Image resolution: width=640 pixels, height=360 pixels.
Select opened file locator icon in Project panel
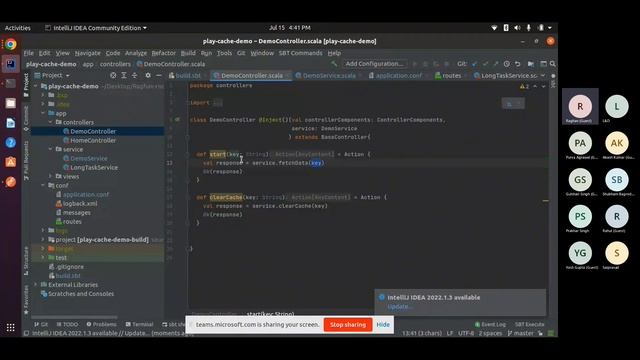113,76
